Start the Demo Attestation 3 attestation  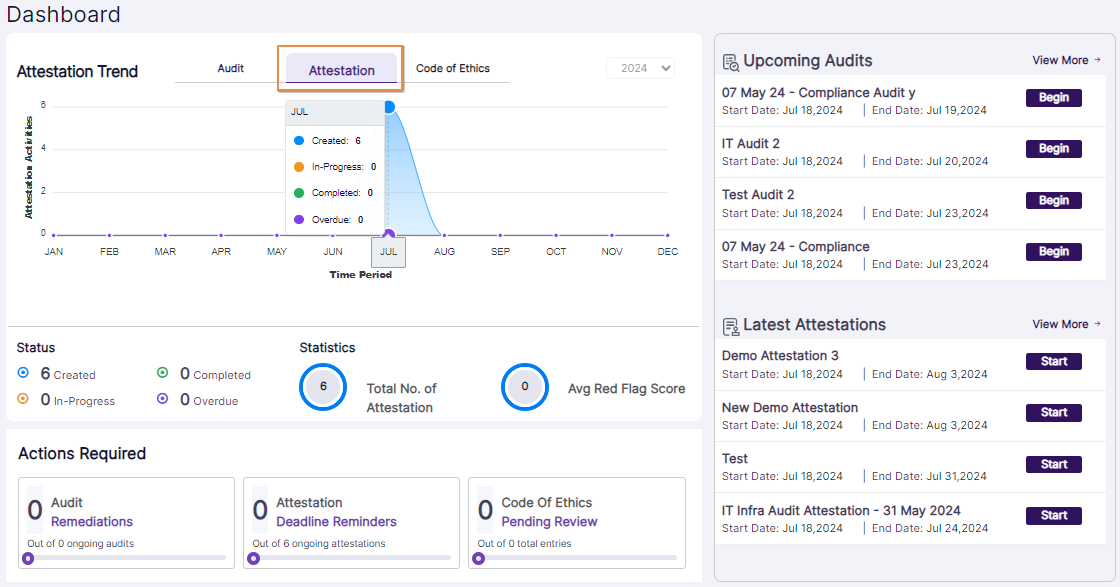(x=1053, y=361)
